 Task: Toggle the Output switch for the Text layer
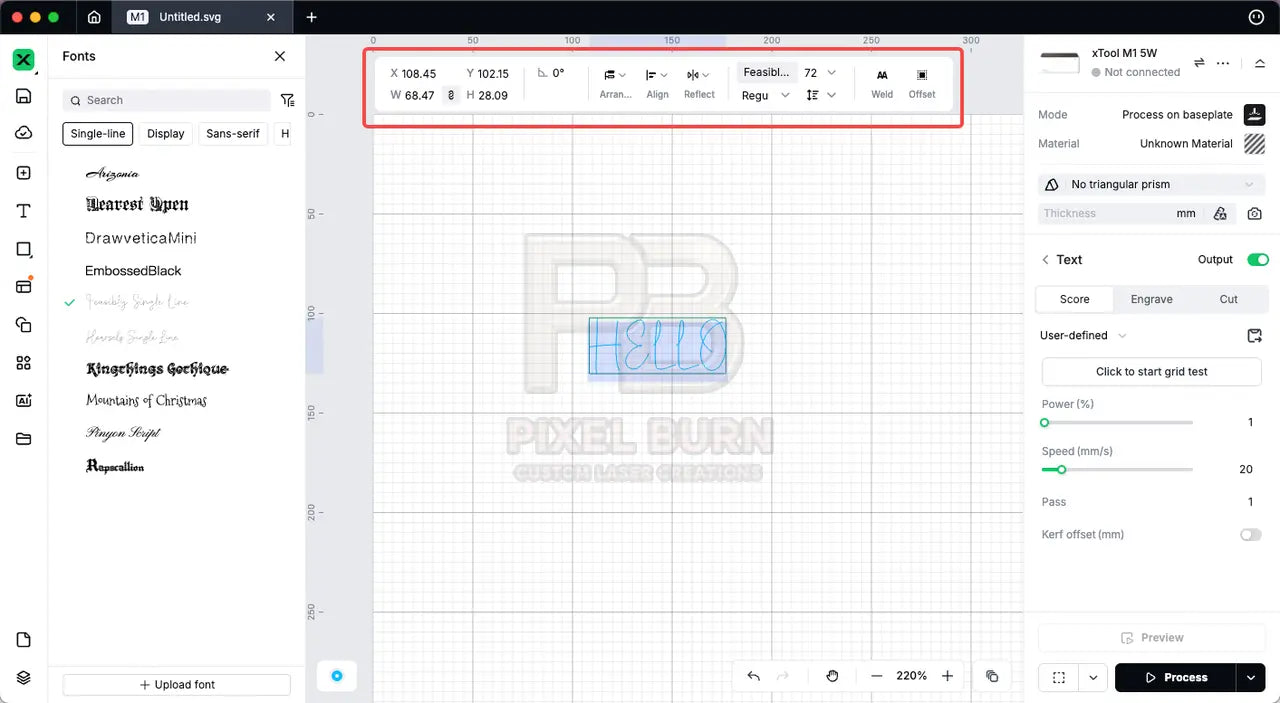click(1258, 259)
